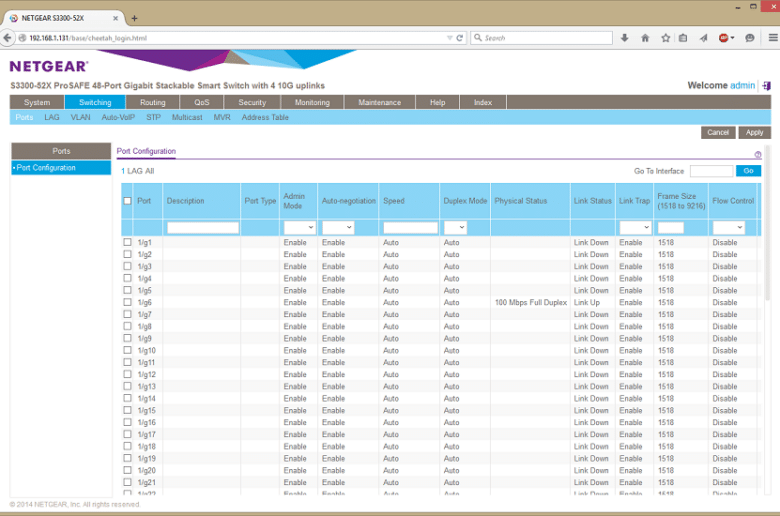Screen dimensions: 780x516
Task: Go to the browser home icon
Action: coord(645,38)
